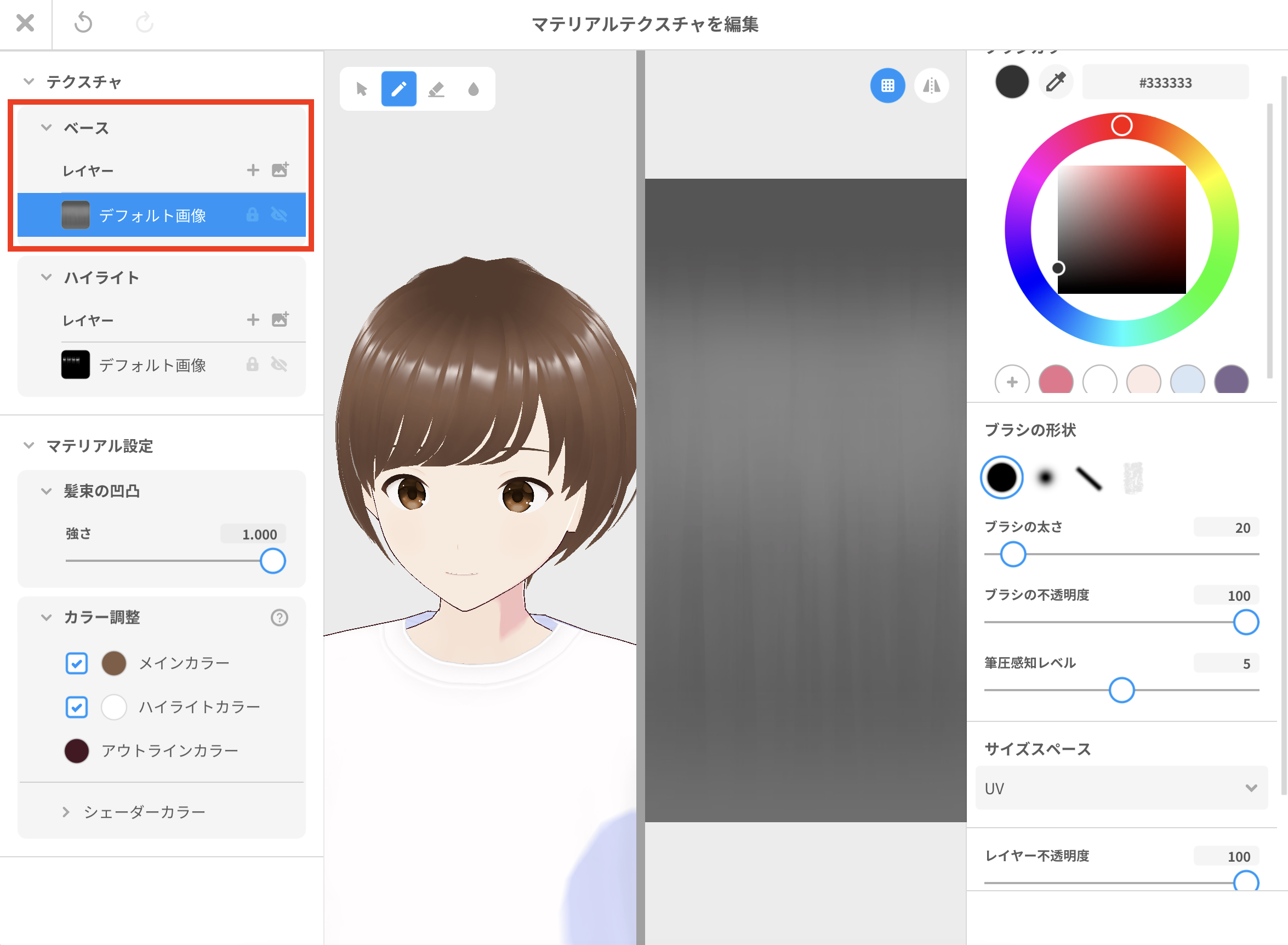The image size is (1288, 945).
Task: Select the pencil brush tool
Action: point(398,89)
